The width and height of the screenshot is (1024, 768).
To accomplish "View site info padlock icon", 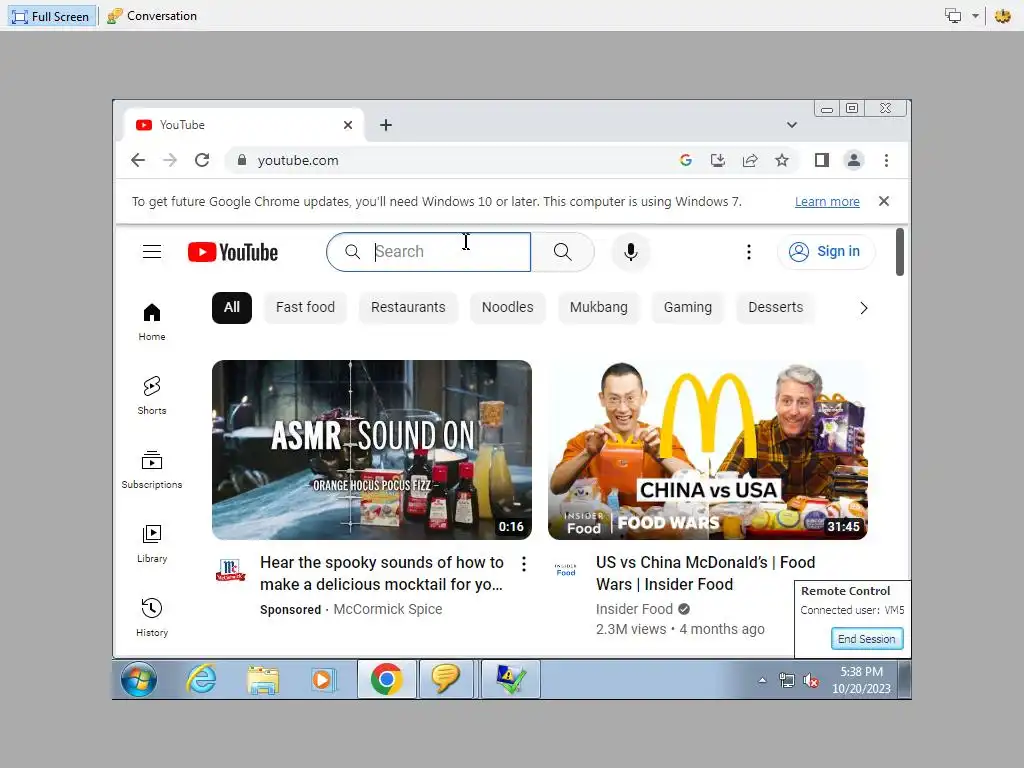I will tap(242, 160).
